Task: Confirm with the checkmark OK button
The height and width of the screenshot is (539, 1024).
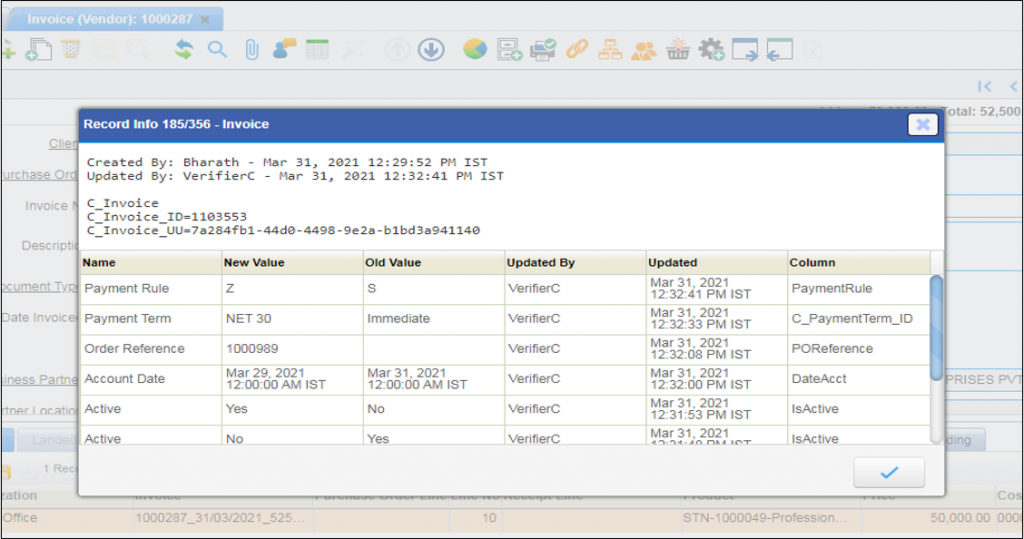Action: pyautogui.click(x=889, y=472)
